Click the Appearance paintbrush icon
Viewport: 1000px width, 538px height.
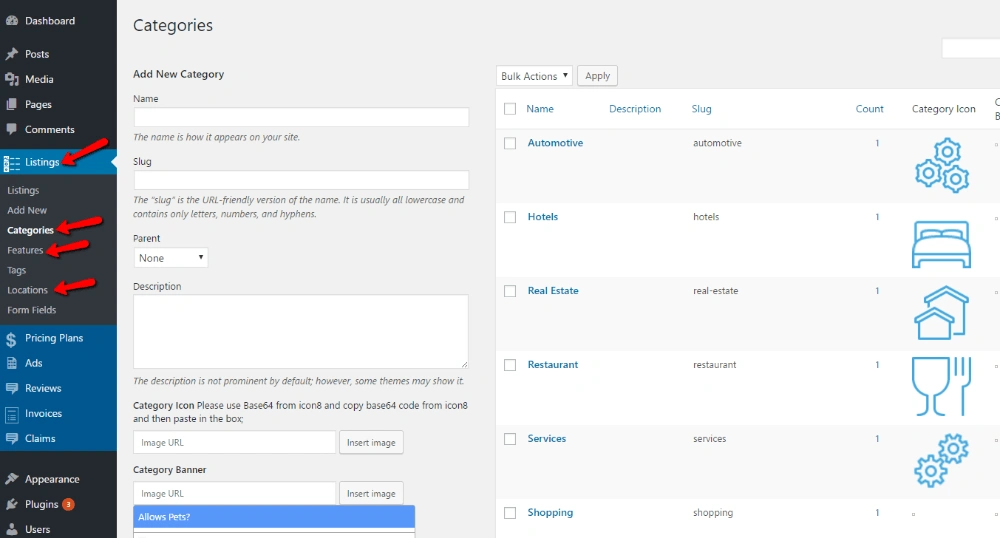pos(11,479)
